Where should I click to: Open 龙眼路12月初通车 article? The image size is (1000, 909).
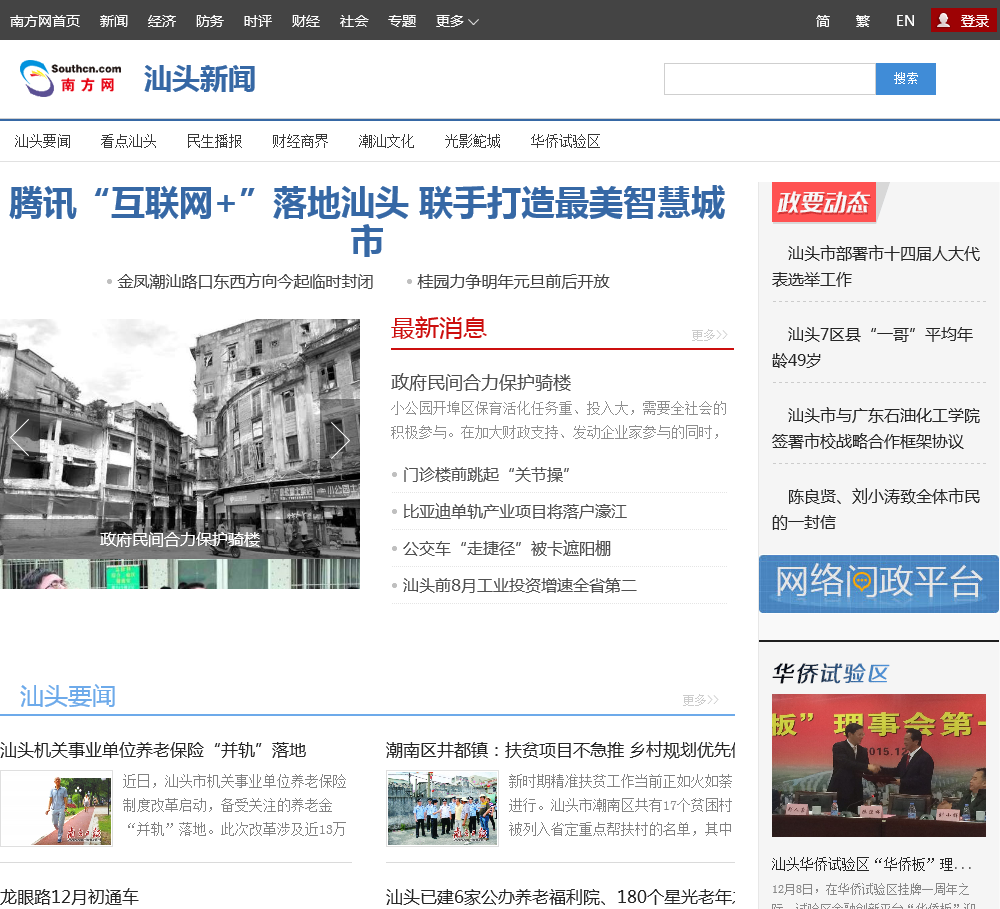coord(70,897)
